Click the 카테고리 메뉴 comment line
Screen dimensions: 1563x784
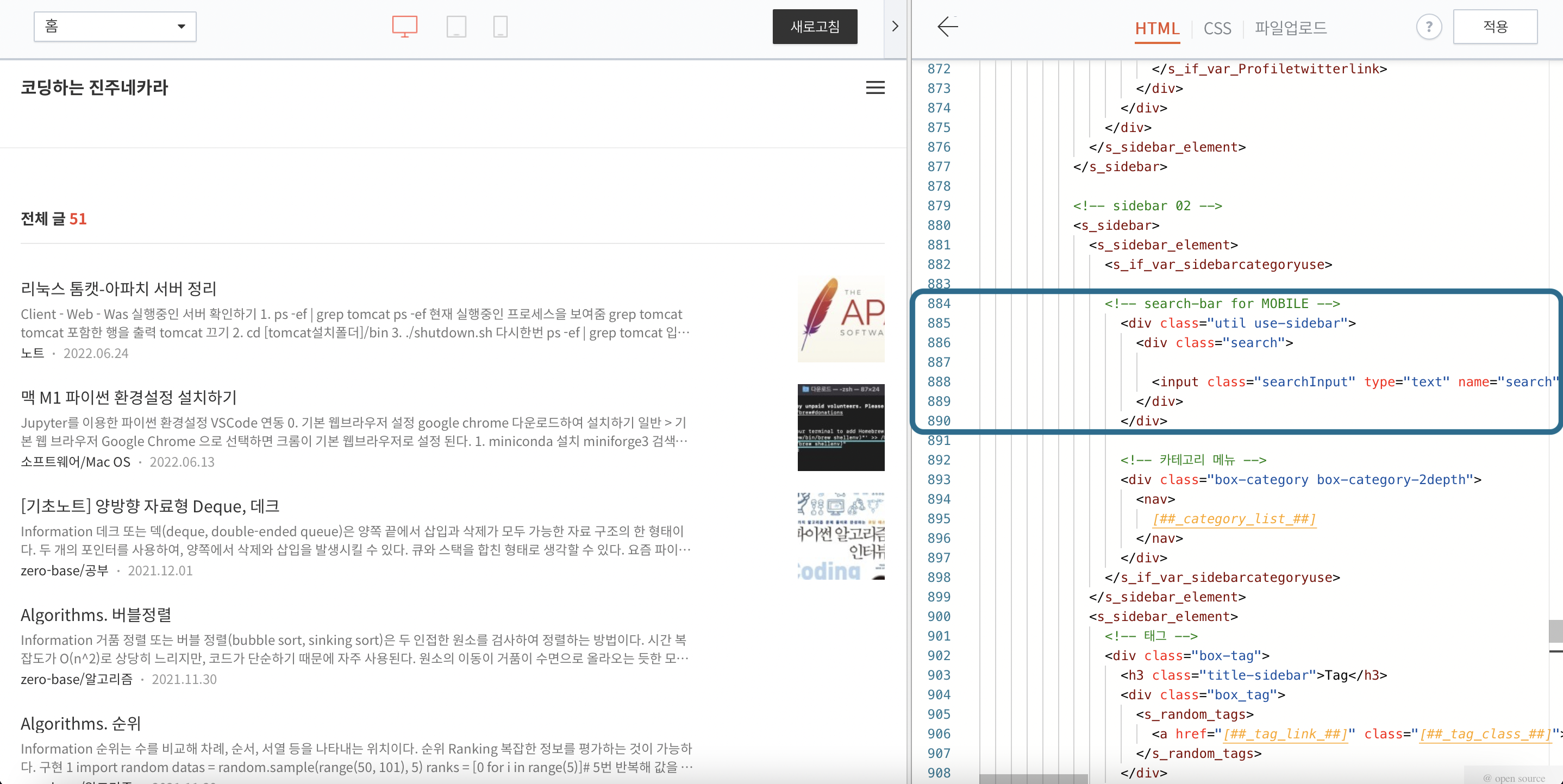click(x=1193, y=460)
